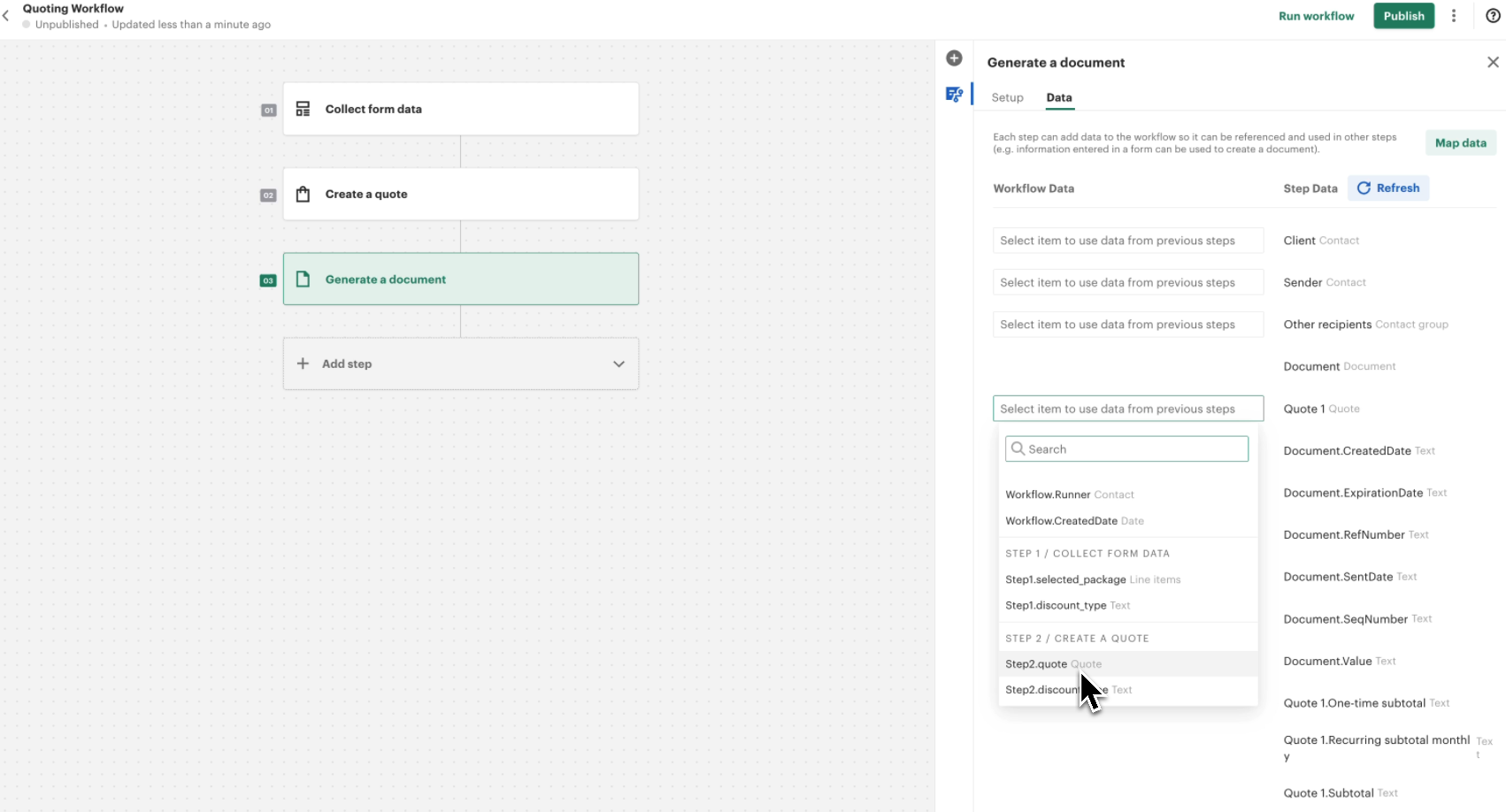Viewport: 1506px width, 812px height.
Task: Open the Sender workflow data dropdown
Action: (x=1127, y=283)
